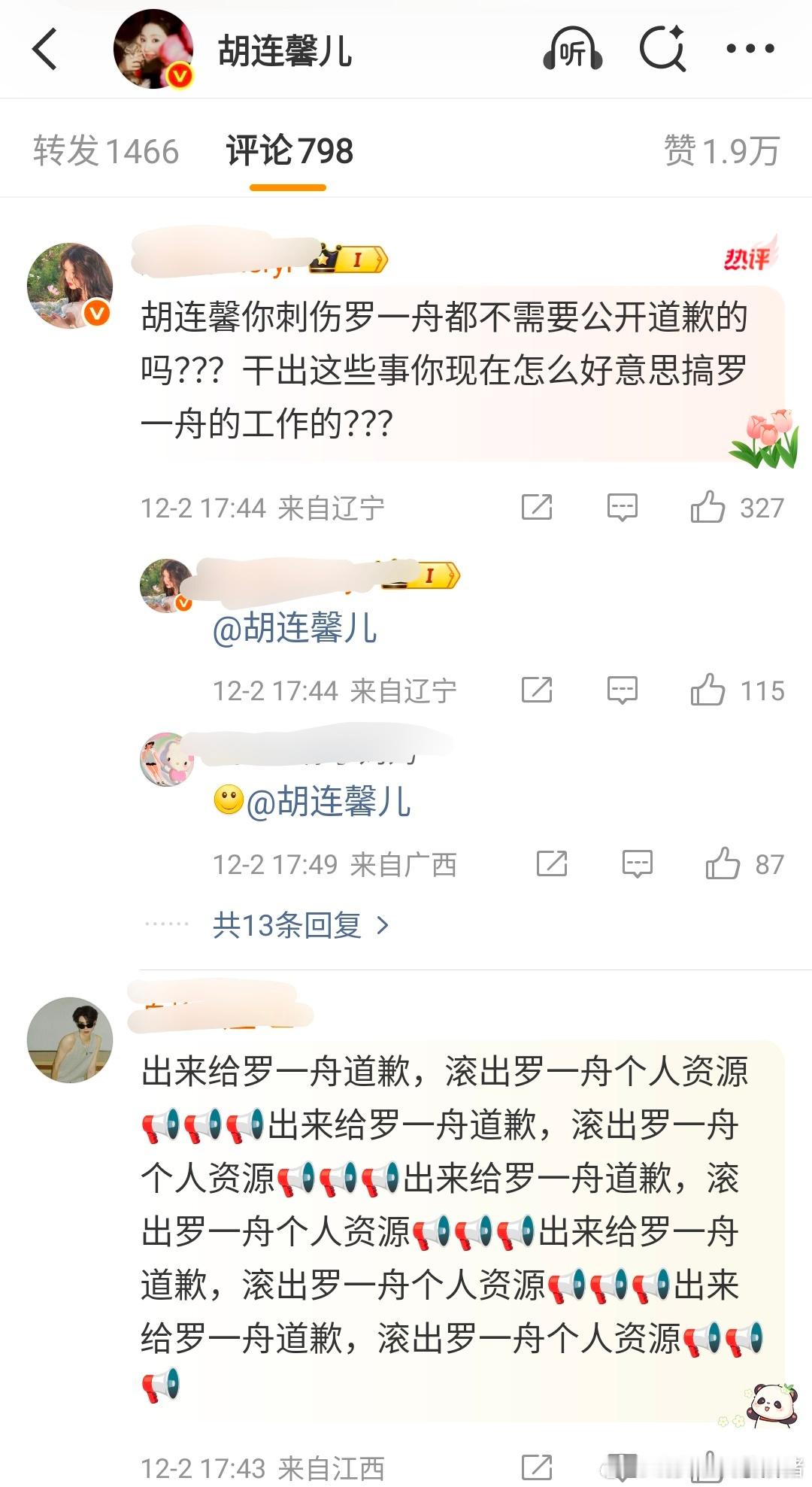Open the listen headphone icon

click(573, 49)
